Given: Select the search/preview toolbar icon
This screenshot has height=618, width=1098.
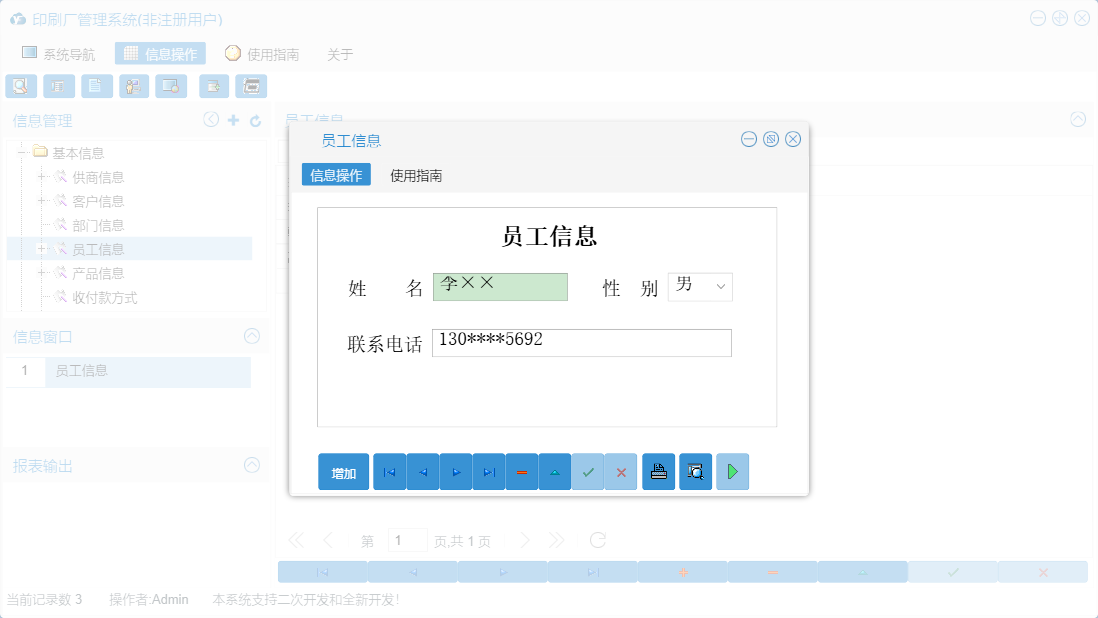Looking at the screenshot, I should pyautogui.click(x=20, y=86).
